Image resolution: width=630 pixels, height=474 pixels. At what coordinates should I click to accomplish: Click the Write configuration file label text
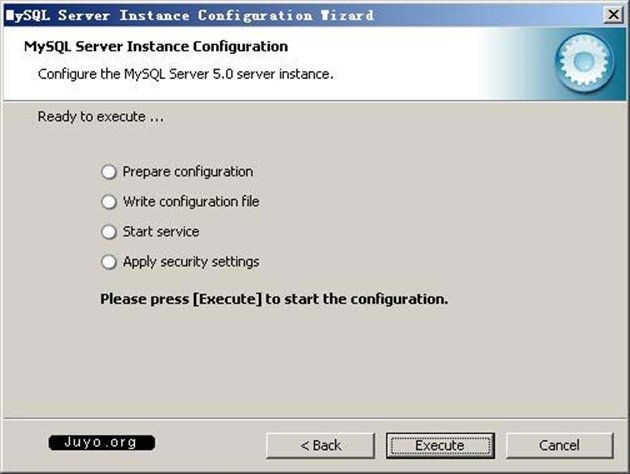191,202
